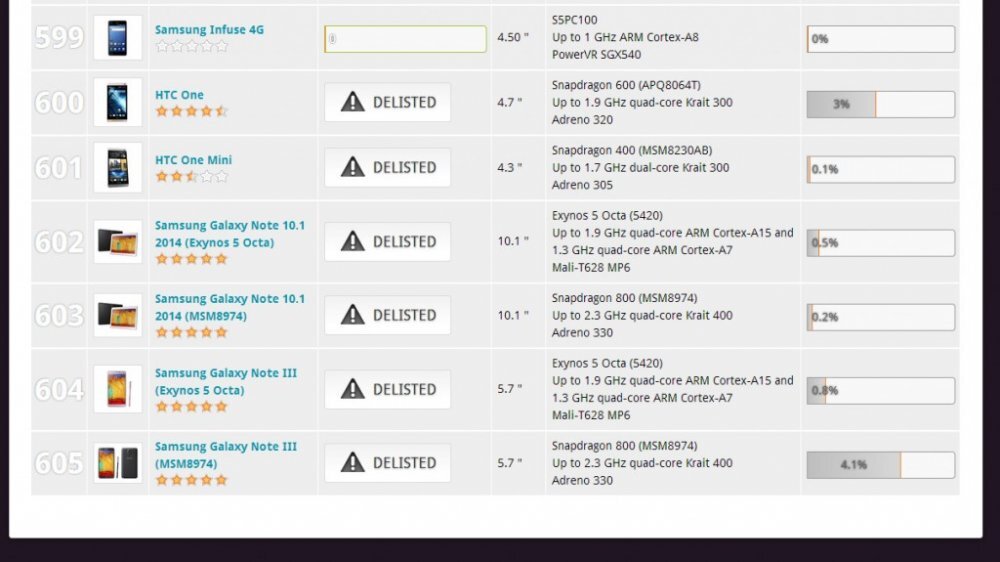Screen dimensions: 1000x562
Task: Open the Samsung Infuse 4G phone thumbnail
Action: click(x=117, y=38)
